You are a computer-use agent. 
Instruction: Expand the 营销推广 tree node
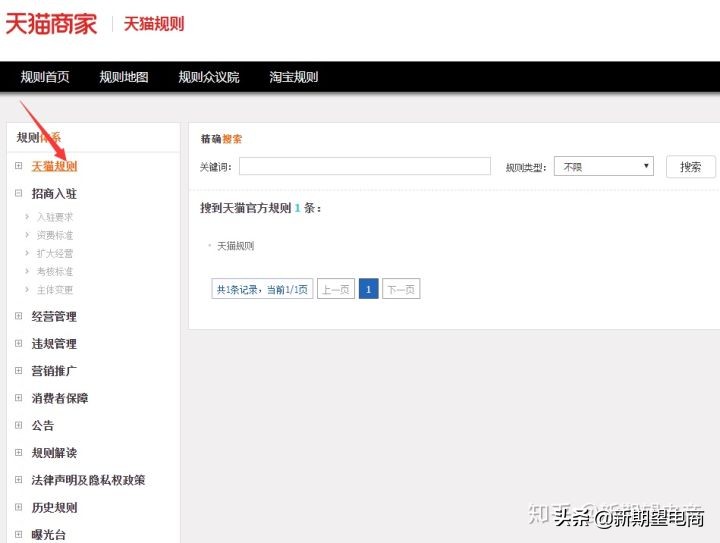pyautogui.click(x=18, y=370)
